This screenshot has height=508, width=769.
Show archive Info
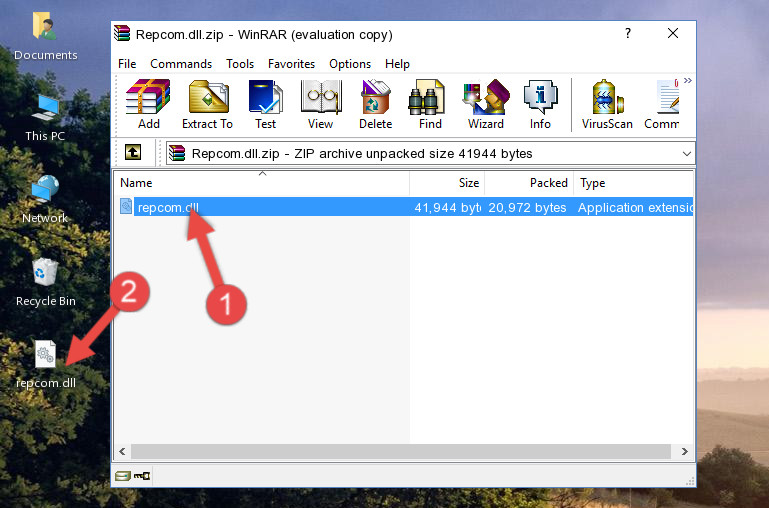click(x=540, y=104)
